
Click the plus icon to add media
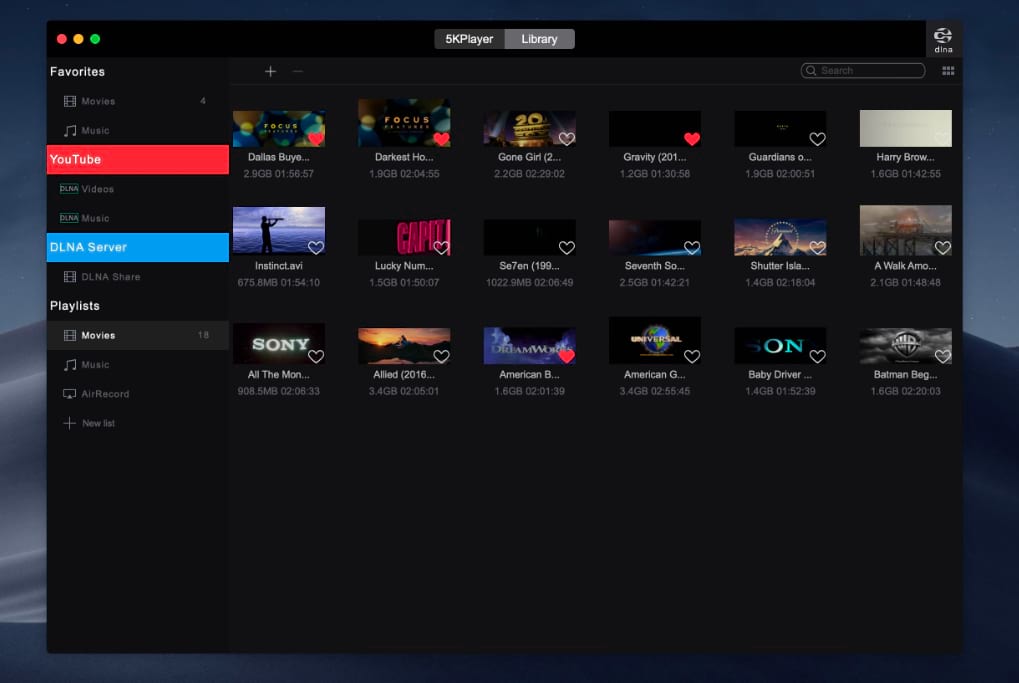coord(270,71)
